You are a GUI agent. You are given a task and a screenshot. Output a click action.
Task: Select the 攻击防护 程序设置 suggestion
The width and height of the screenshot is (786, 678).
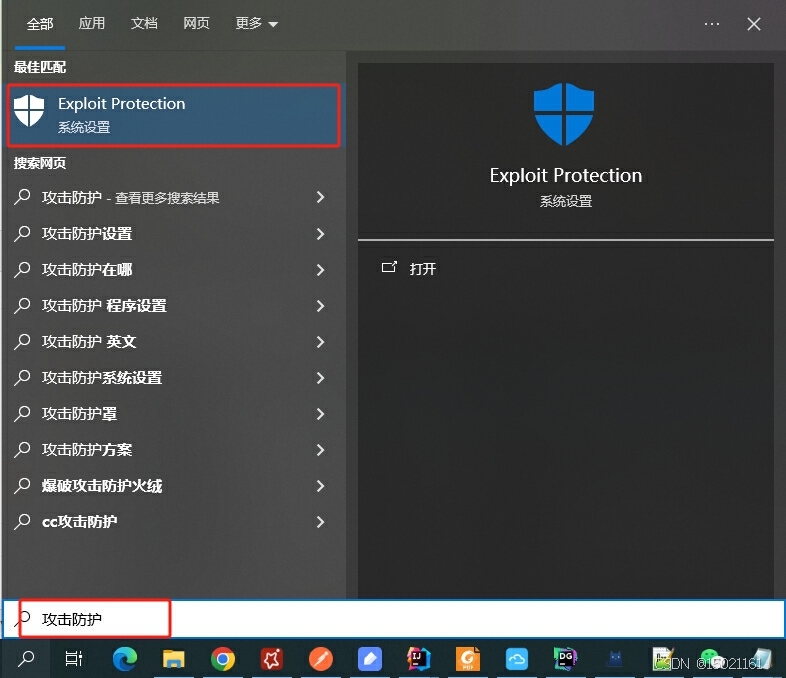click(x=173, y=306)
